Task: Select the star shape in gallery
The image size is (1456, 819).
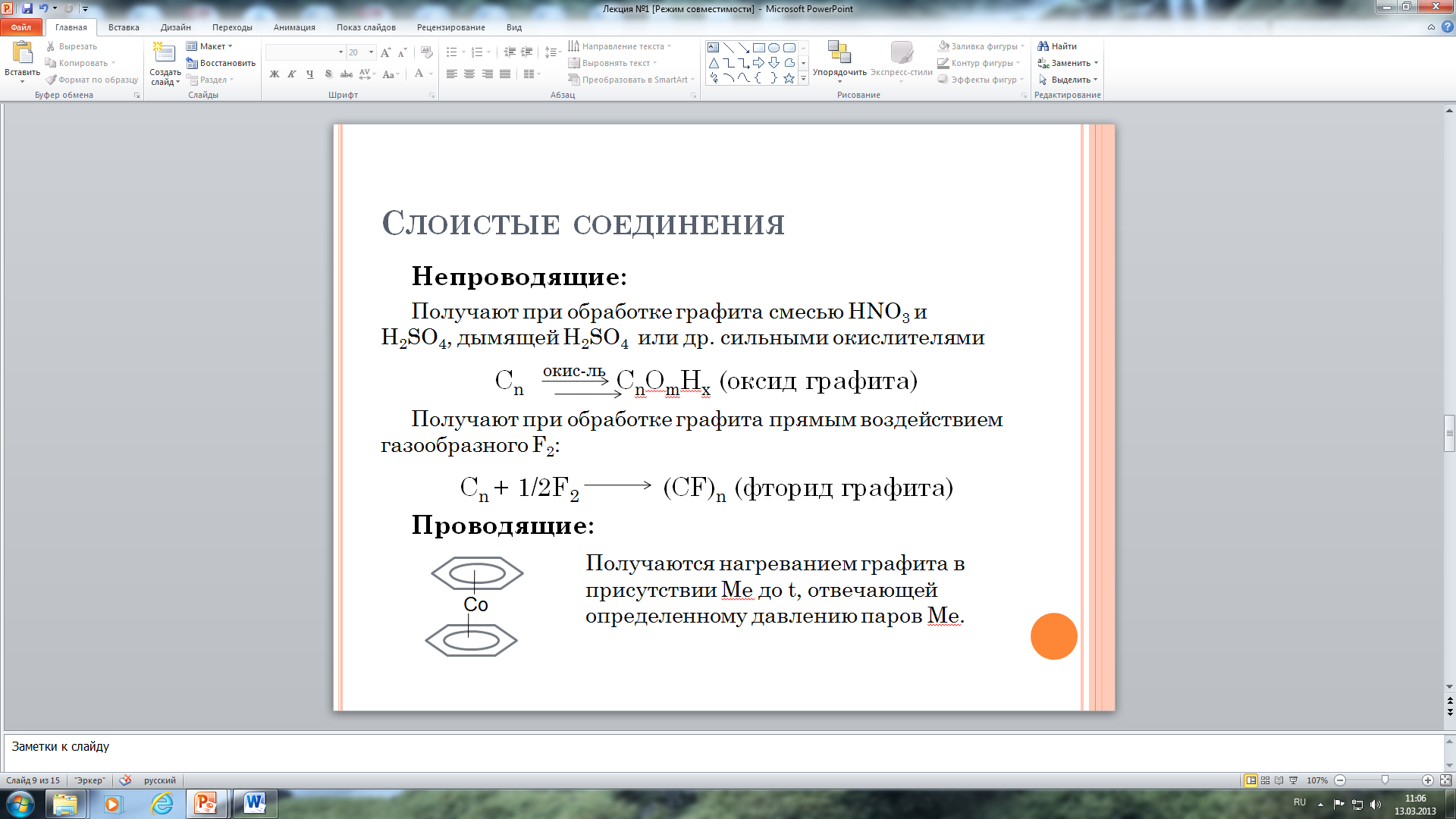Action: coord(789,78)
